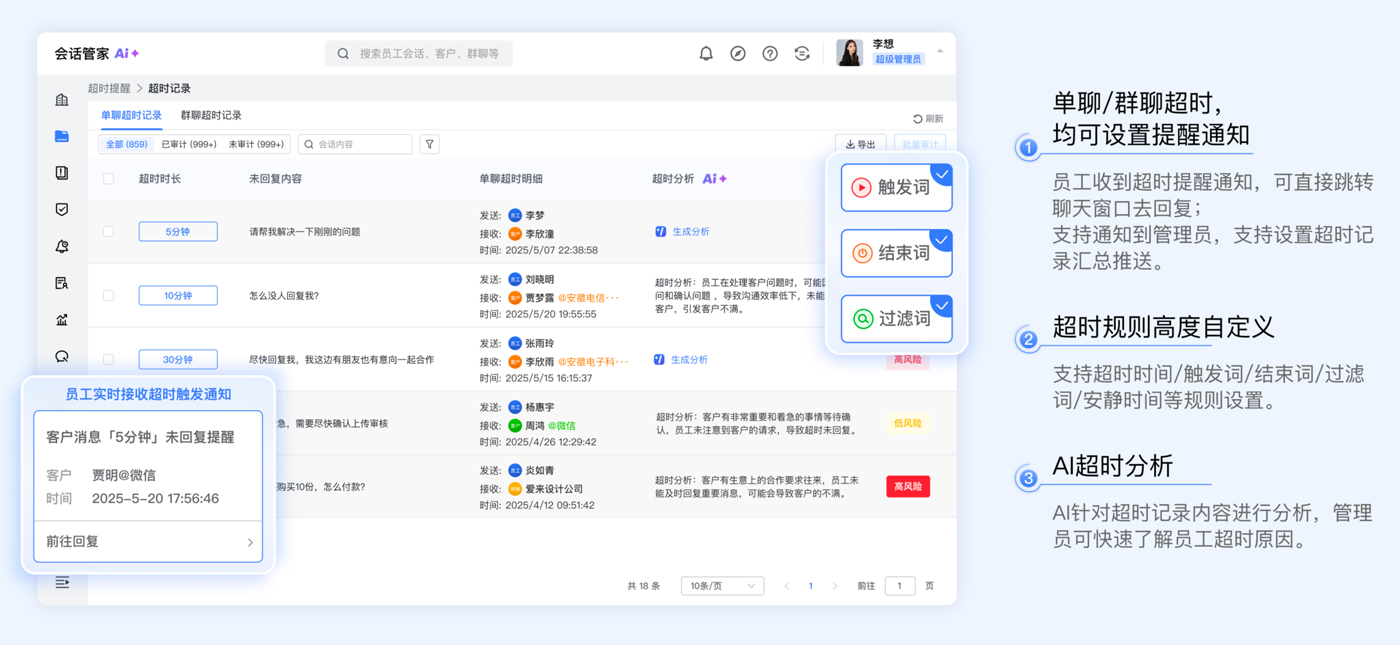The width and height of the screenshot is (1400, 645).
Task: Check the 5分钟 row checkbox
Action: pos(109,231)
